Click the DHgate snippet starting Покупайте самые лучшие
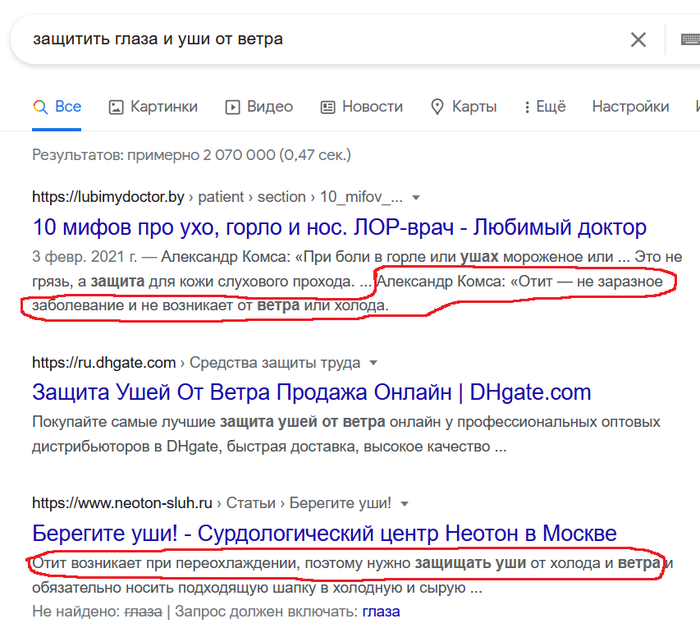 coord(346,434)
